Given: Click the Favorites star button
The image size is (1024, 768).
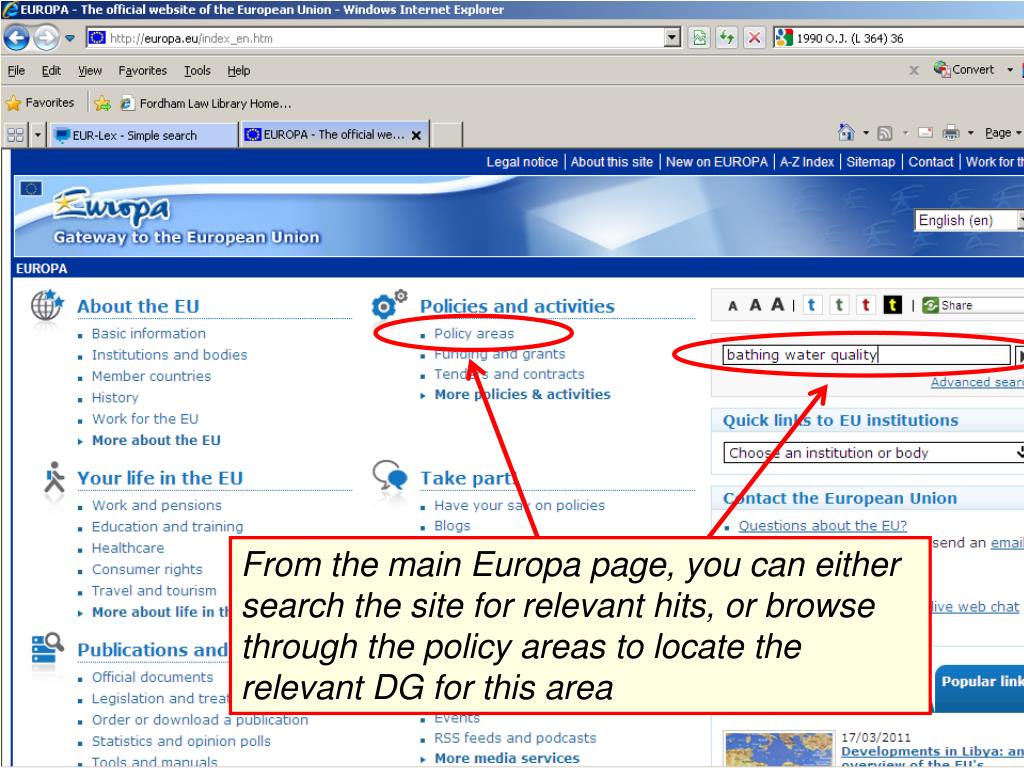Looking at the screenshot, I should coord(40,103).
